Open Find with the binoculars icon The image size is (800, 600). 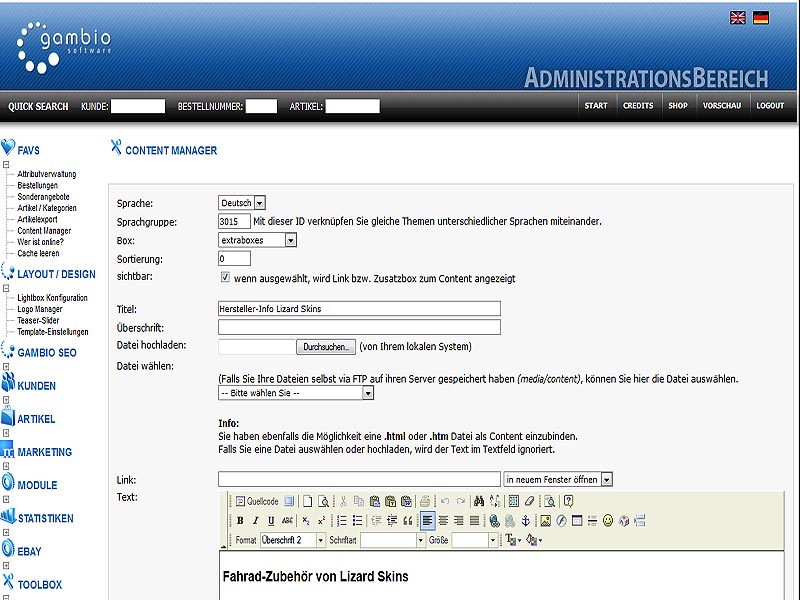tap(479, 501)
